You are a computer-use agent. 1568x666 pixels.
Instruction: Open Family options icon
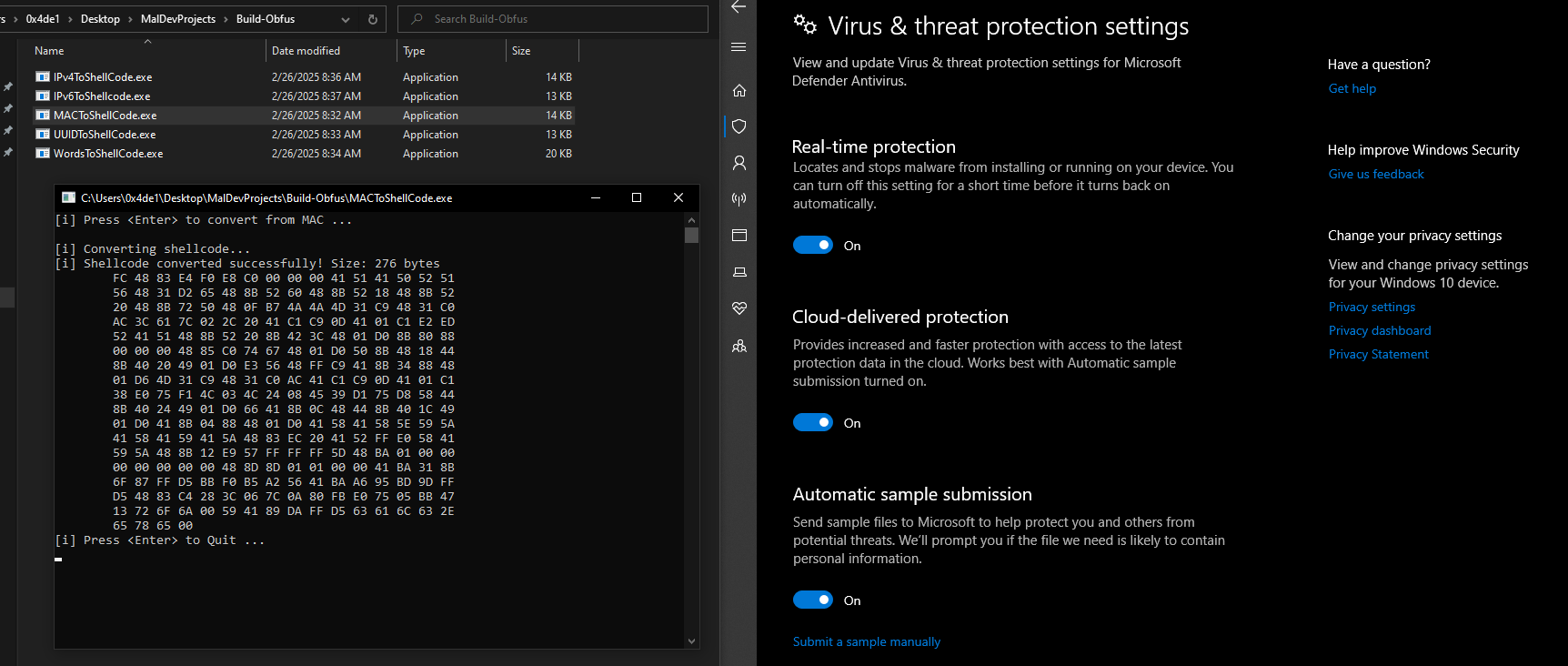coord(739,346)
